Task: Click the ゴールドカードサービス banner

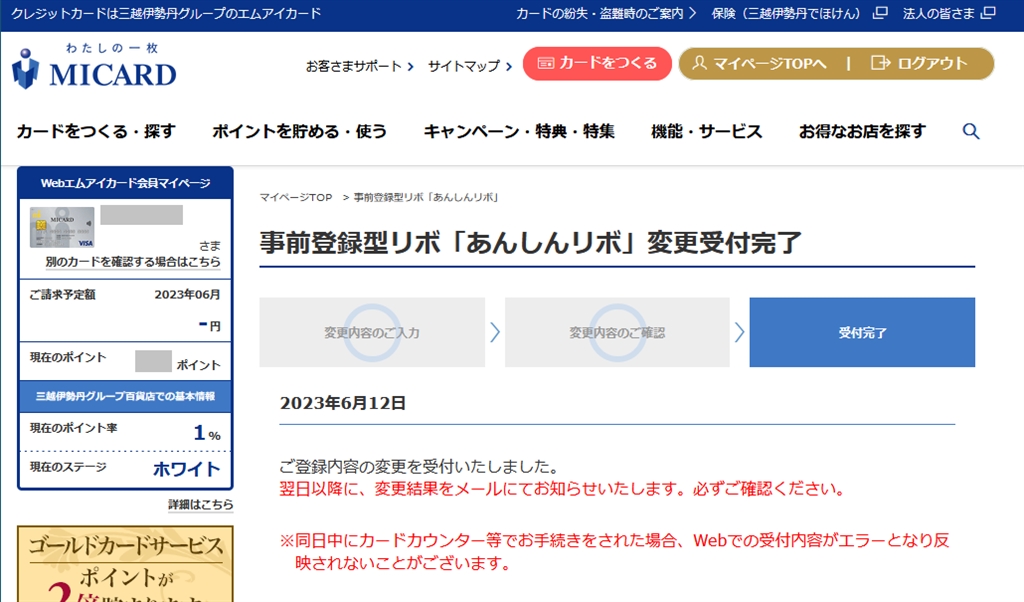Action: tap(125, 564)
